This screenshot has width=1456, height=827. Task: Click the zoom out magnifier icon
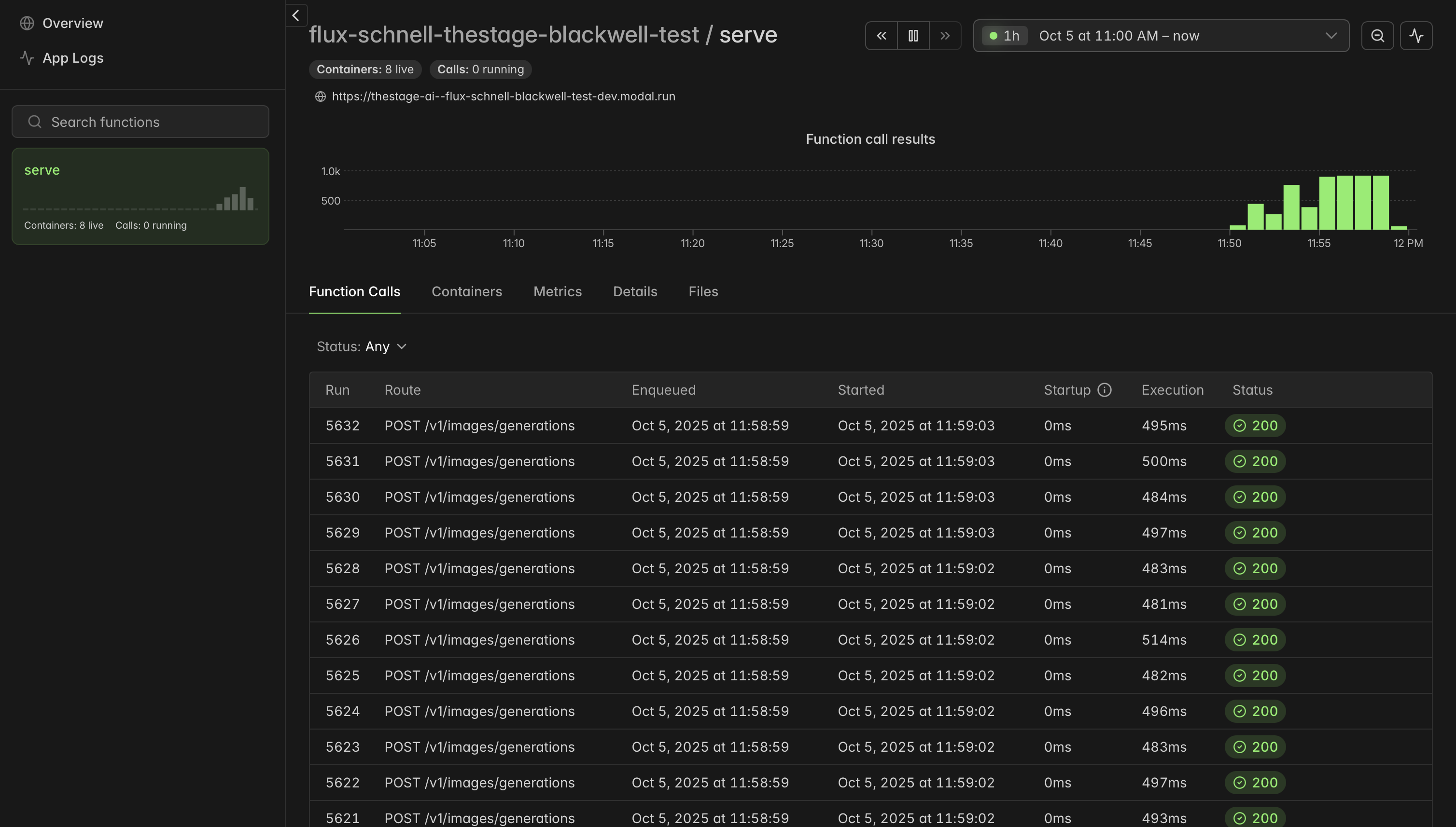pyautogui.click(x=1377, y=36)
